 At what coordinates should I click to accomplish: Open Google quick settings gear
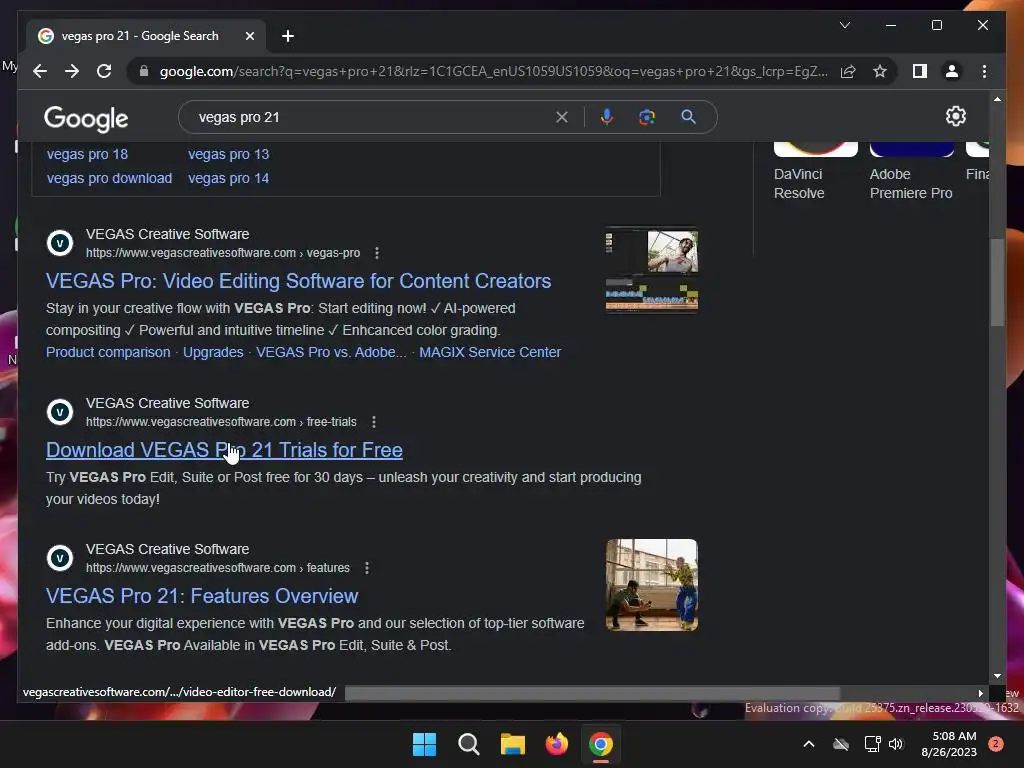click(955, 116)
